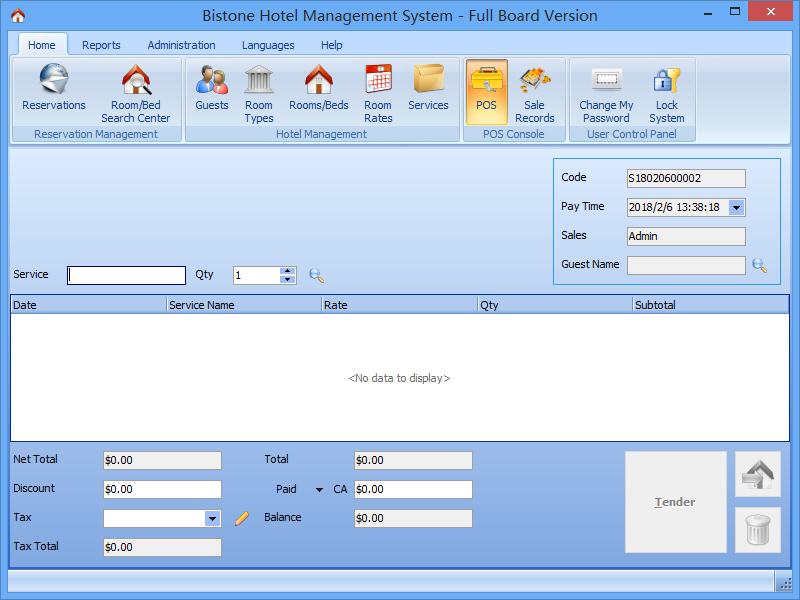
Task: Click the Lock System icon
Action: 667,92
